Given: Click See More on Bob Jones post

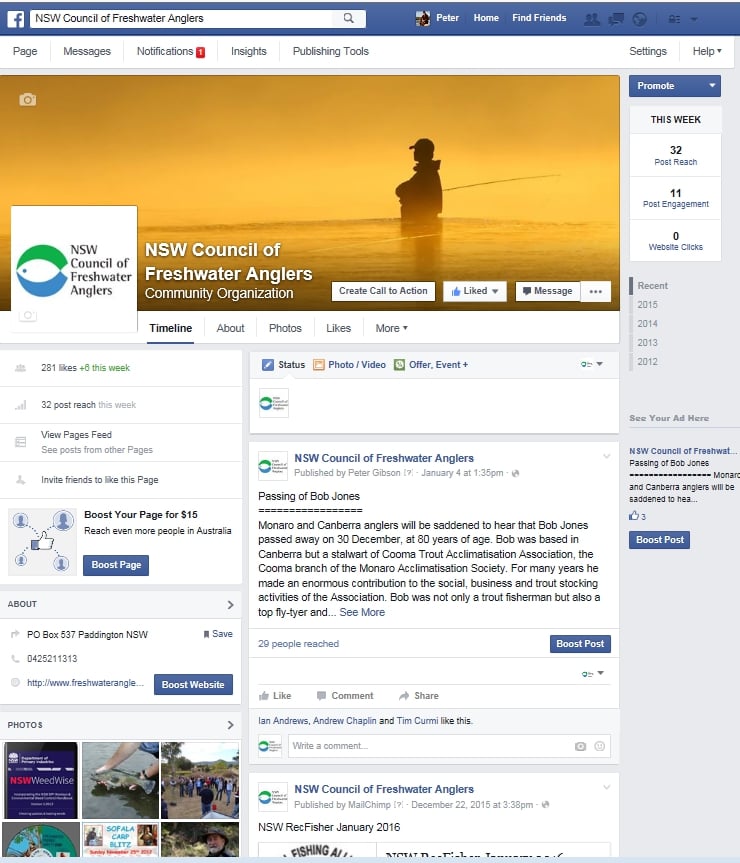Looking at the screenshot, I should point(362,613).
